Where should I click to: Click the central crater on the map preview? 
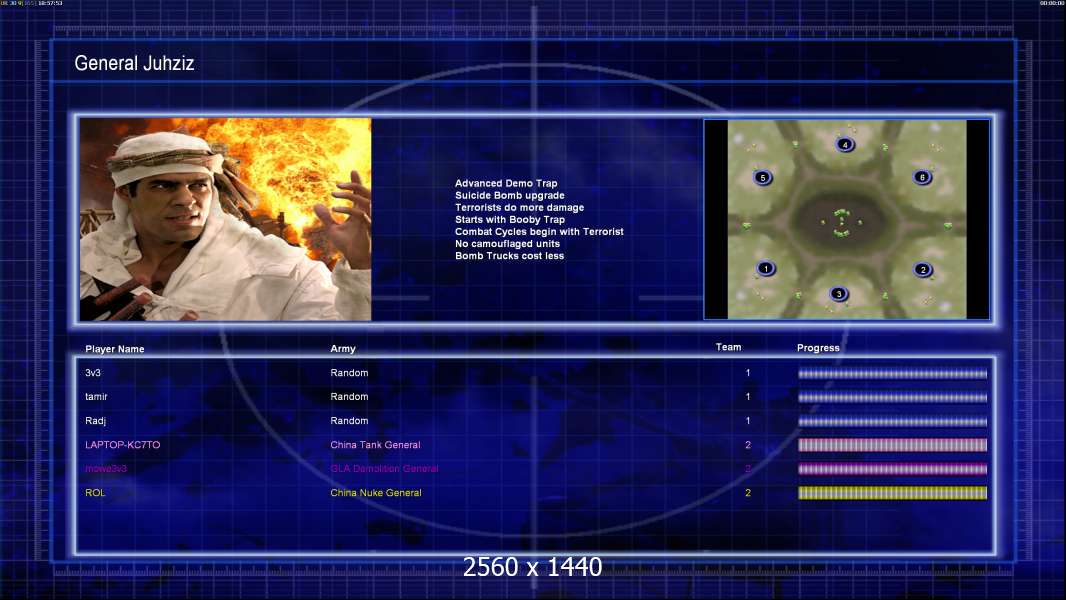[842, 223]
